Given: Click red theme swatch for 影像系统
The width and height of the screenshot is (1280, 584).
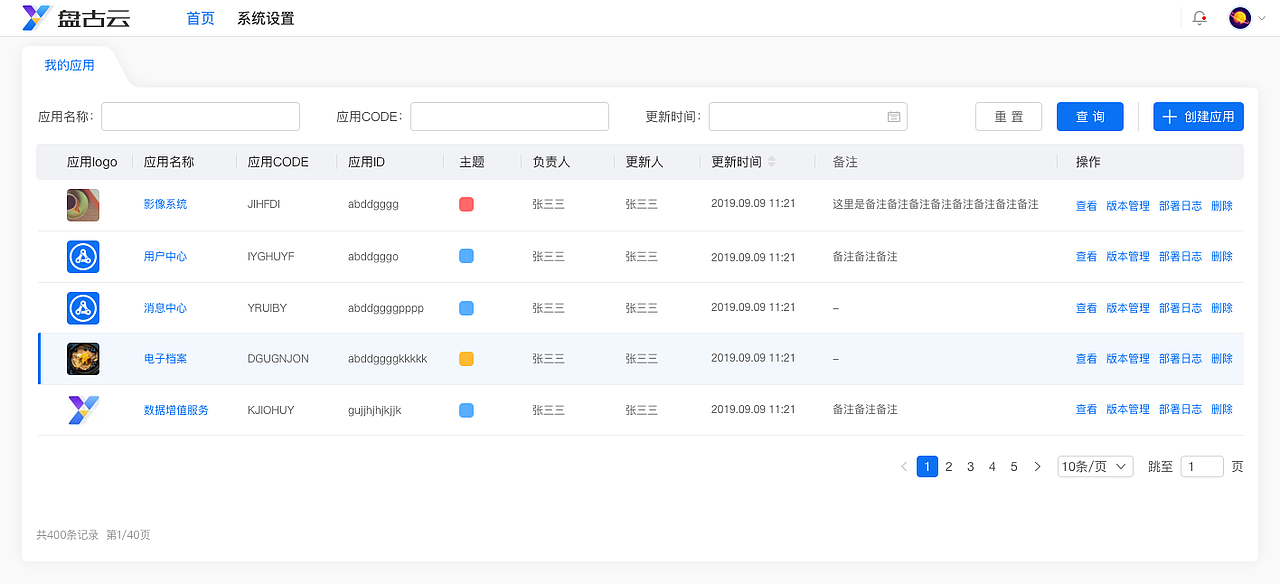Looking at the screenshot, I should (x=466, y=205).
